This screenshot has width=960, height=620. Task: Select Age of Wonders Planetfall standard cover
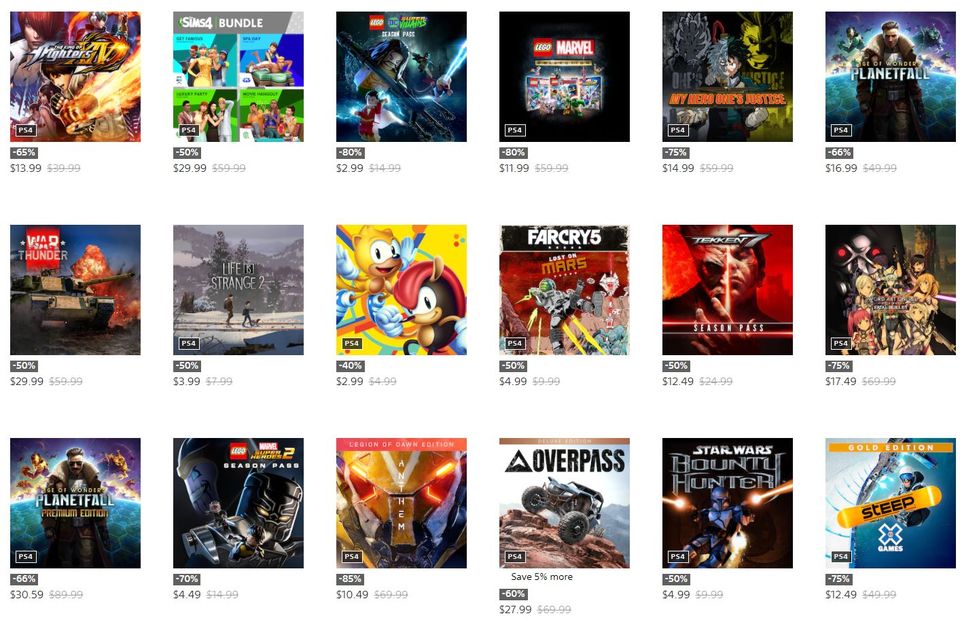[x=890, y=77]
